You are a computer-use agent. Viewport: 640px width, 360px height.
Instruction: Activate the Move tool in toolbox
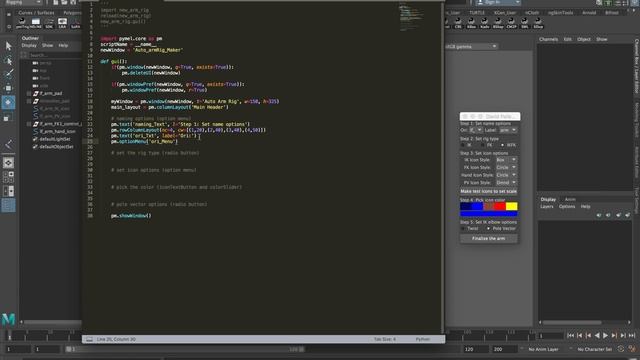8,88
